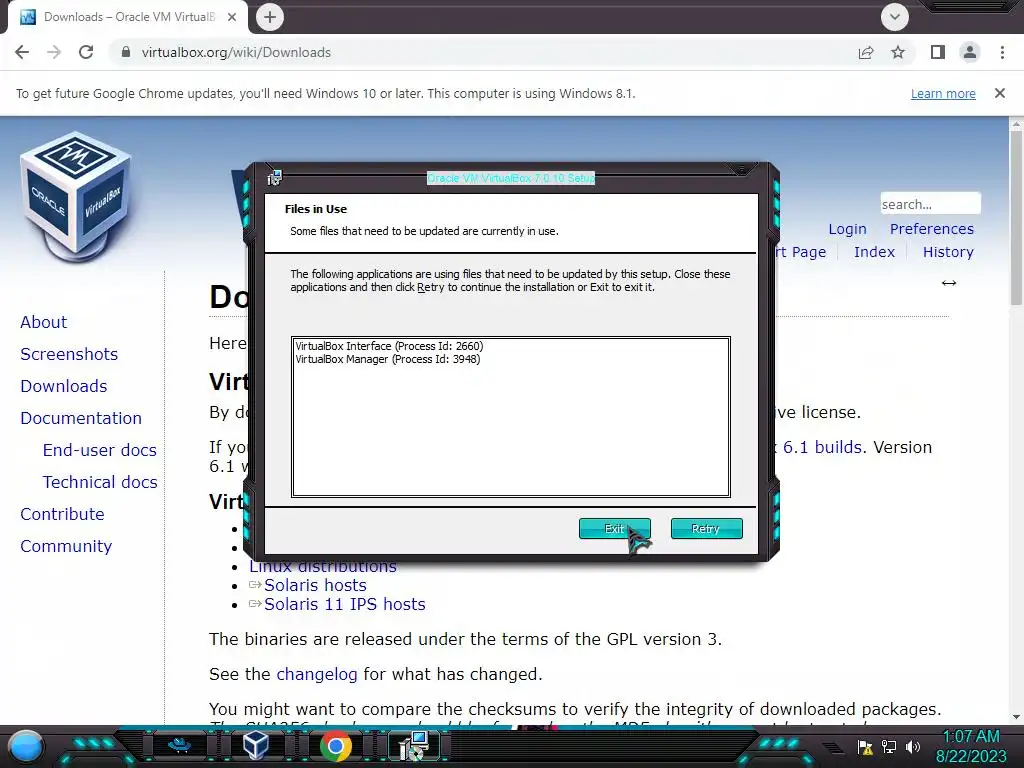Open the tab search dropdown arrow

click(895, 17)
